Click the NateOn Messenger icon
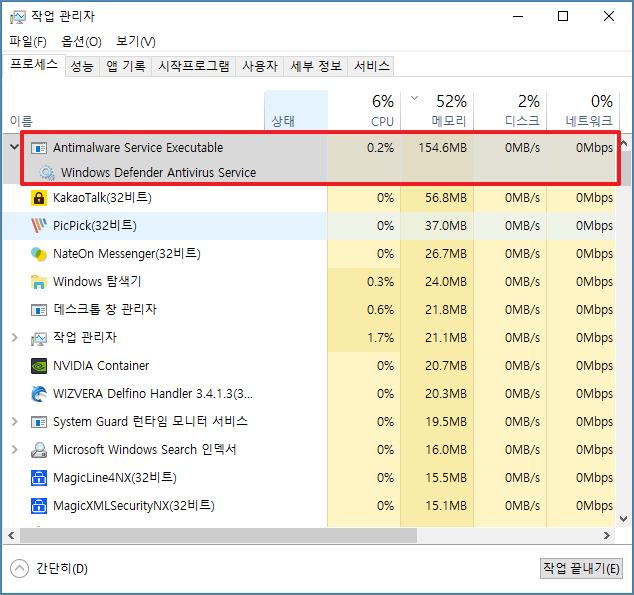 coord(39,254)
